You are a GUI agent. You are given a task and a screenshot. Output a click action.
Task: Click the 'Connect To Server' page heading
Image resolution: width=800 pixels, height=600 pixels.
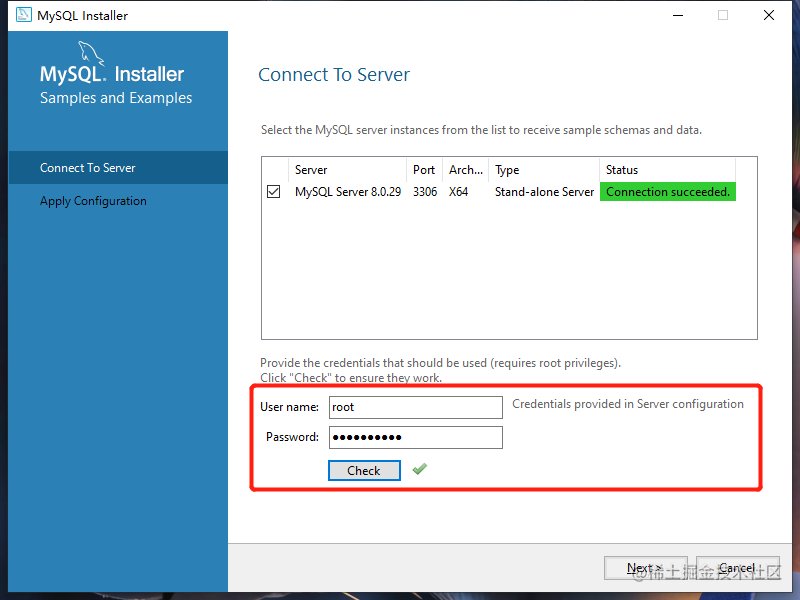tap(334, 74)
